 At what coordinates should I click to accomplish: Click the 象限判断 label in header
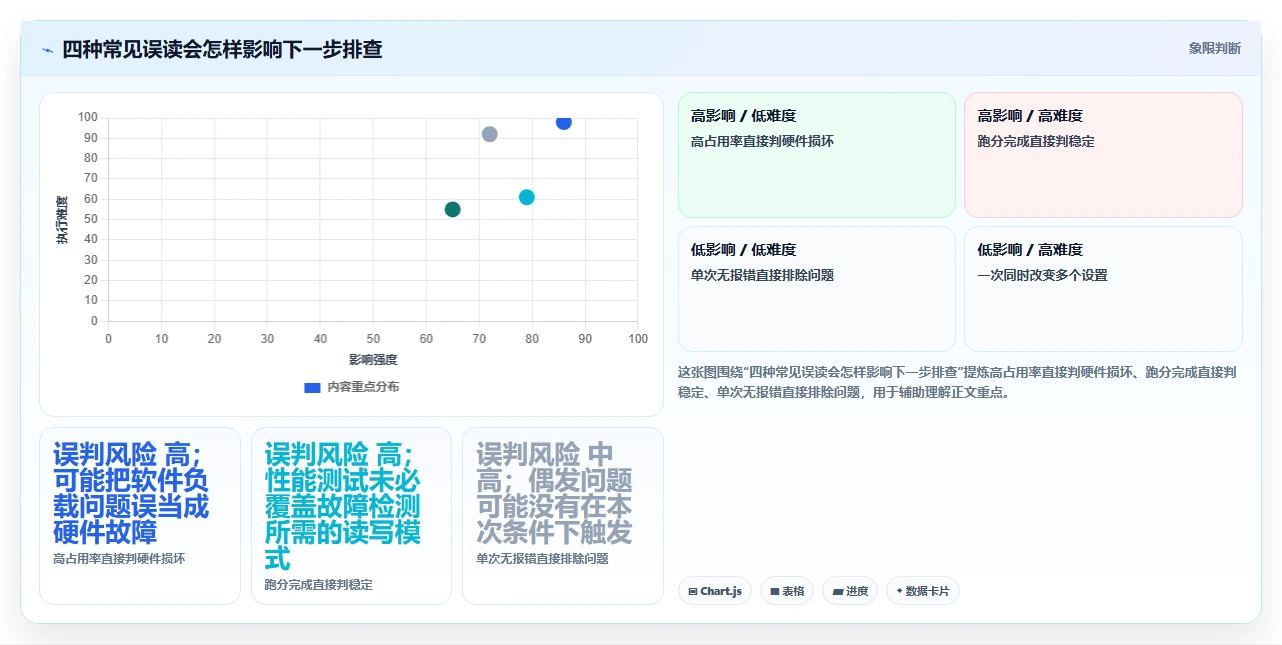click(x=1215, y=48)
